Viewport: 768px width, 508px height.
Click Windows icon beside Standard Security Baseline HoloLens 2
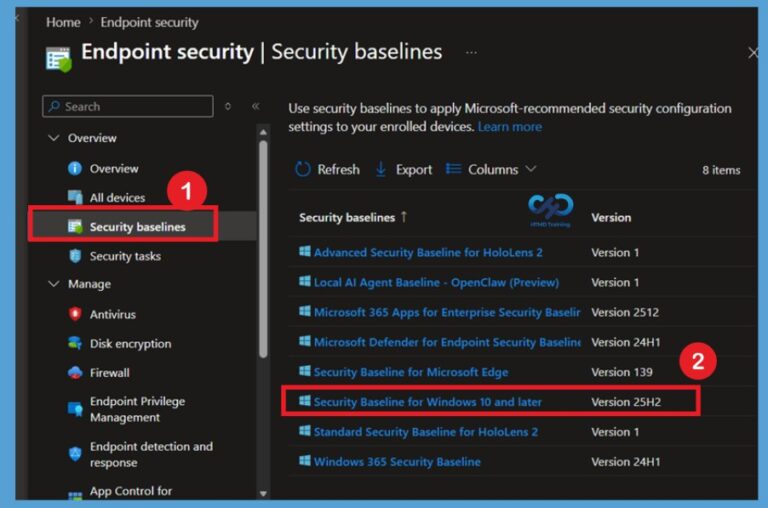coord(305,431)
